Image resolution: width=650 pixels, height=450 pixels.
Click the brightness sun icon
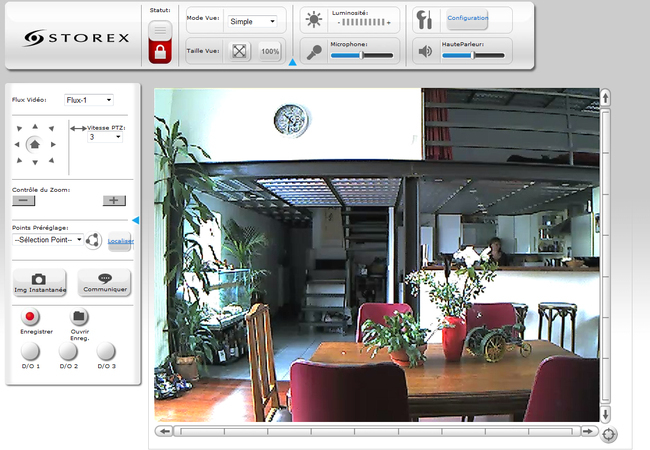pos(313,19)
